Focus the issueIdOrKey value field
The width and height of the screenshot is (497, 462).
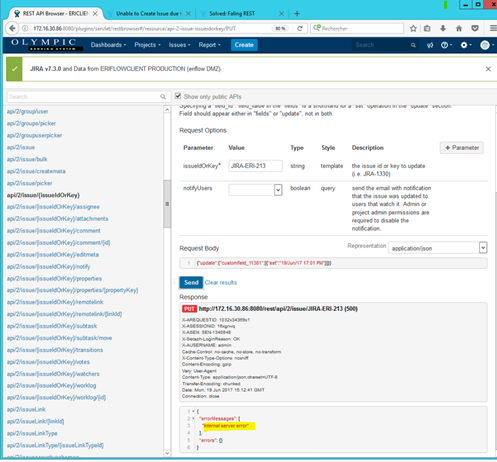point(255,166)
